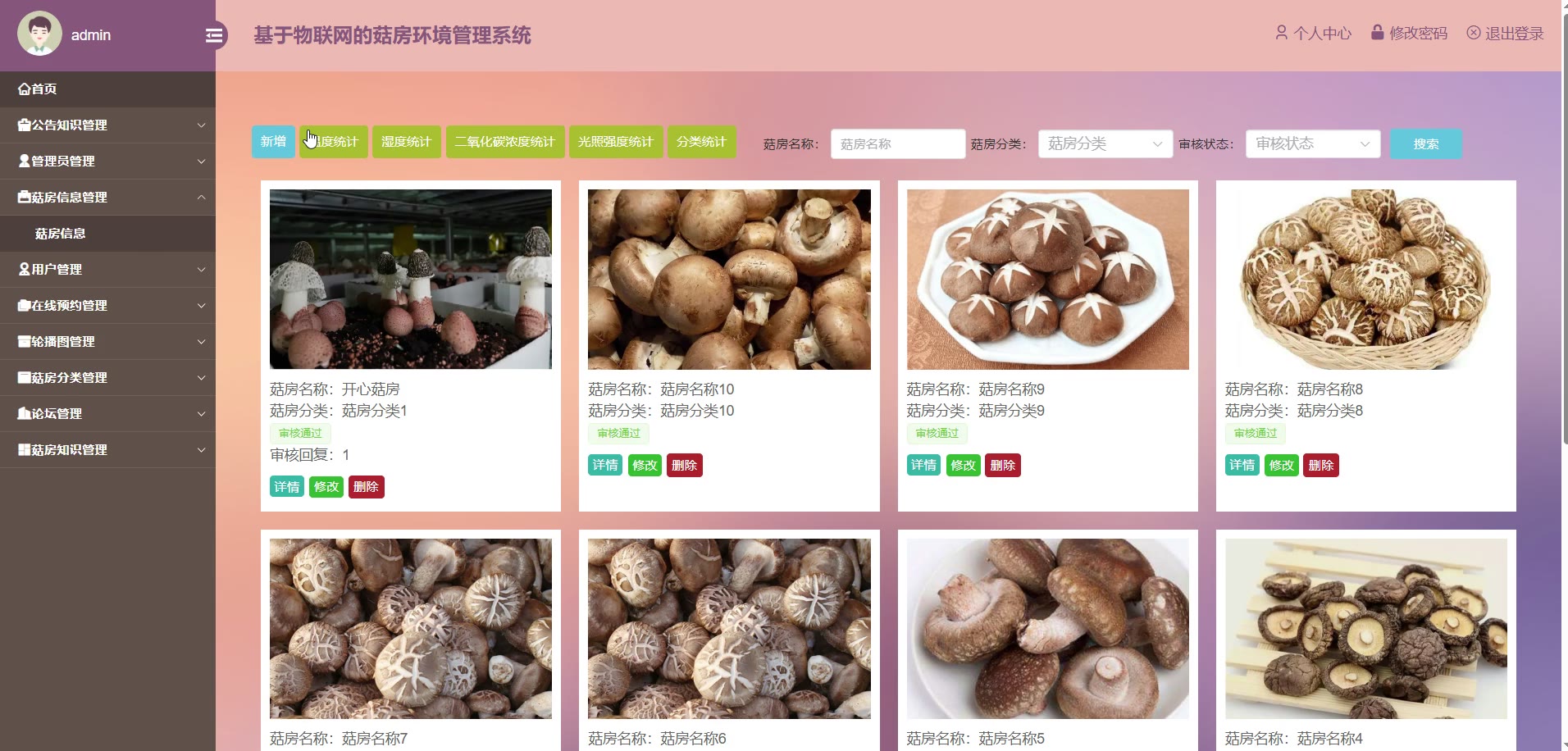
Task: Open 湿度统计 statistics
Action: coord(407,142)
